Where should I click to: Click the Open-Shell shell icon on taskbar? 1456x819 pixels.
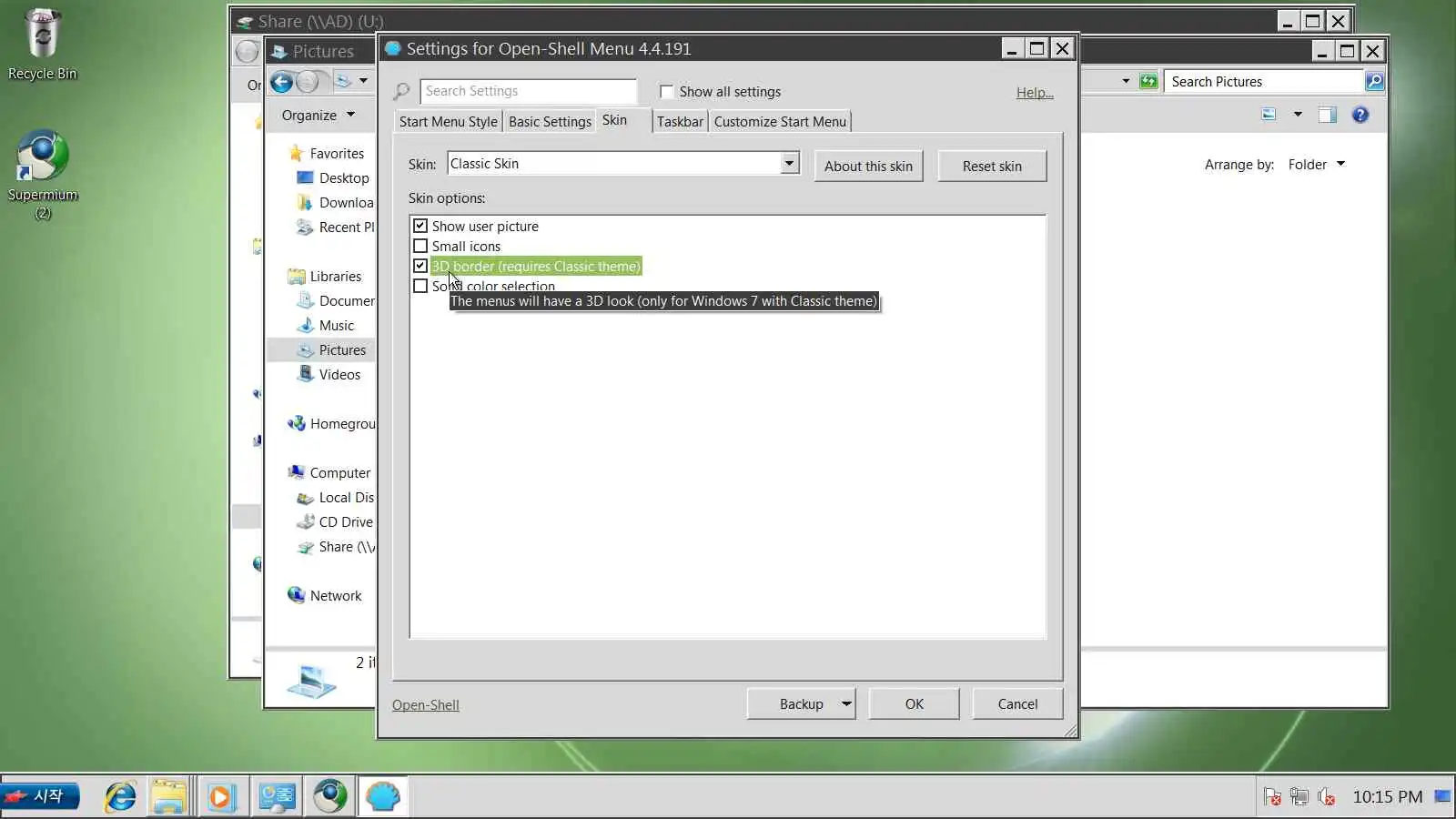click(x=383, y=797)
